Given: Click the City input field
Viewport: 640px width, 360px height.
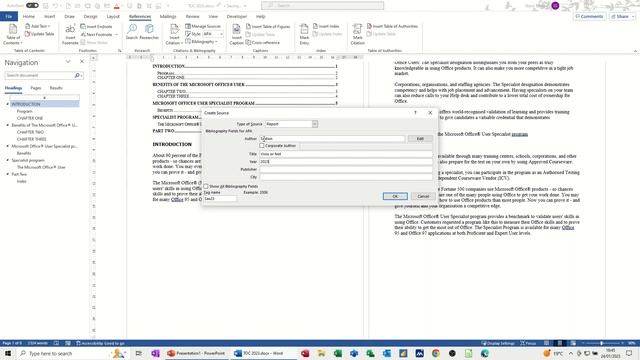Looking at the screenshot, I should 346,177.
